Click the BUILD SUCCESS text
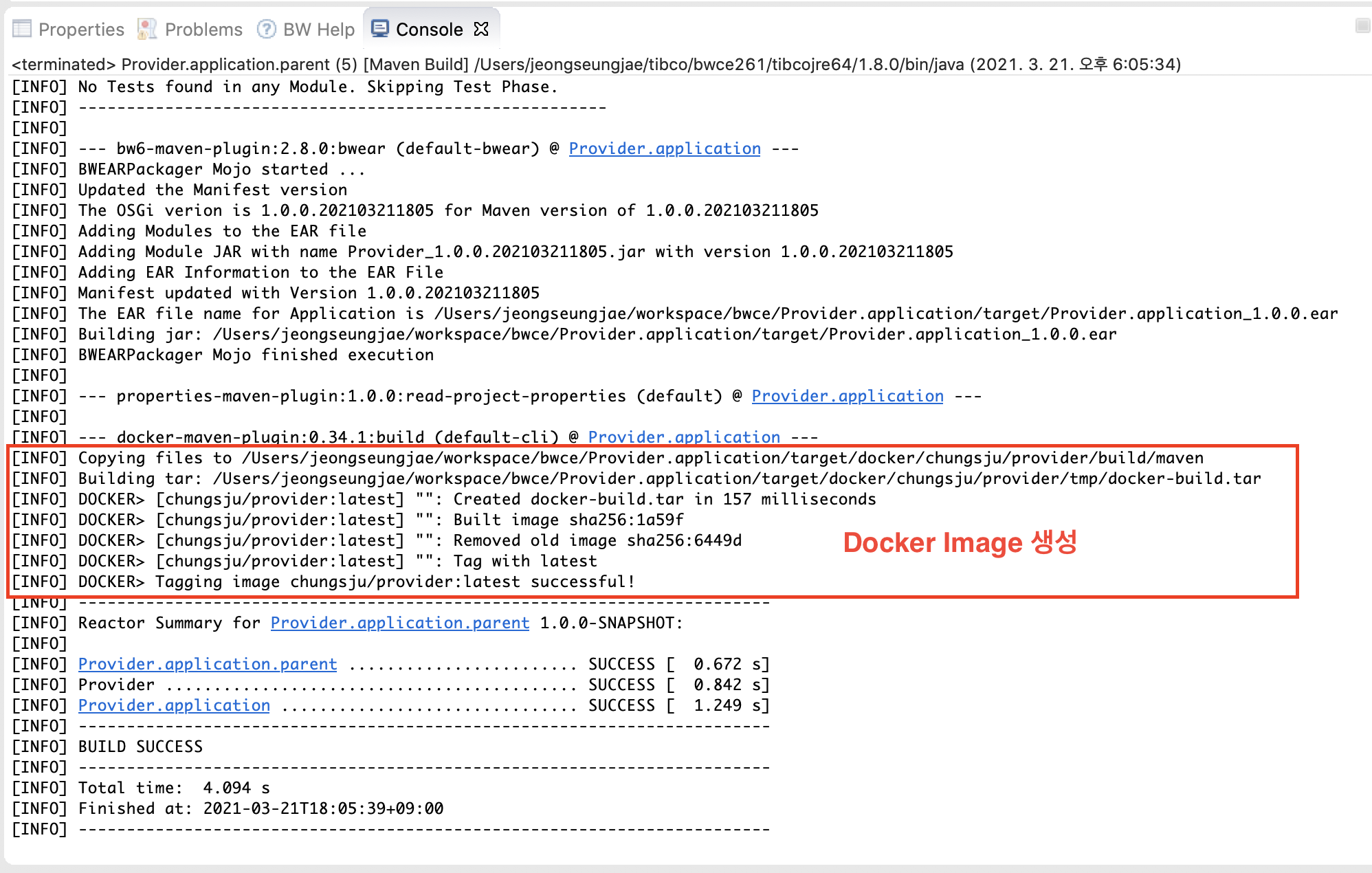This screenshot has height=873, width=1372. click(x=140, y=747)
